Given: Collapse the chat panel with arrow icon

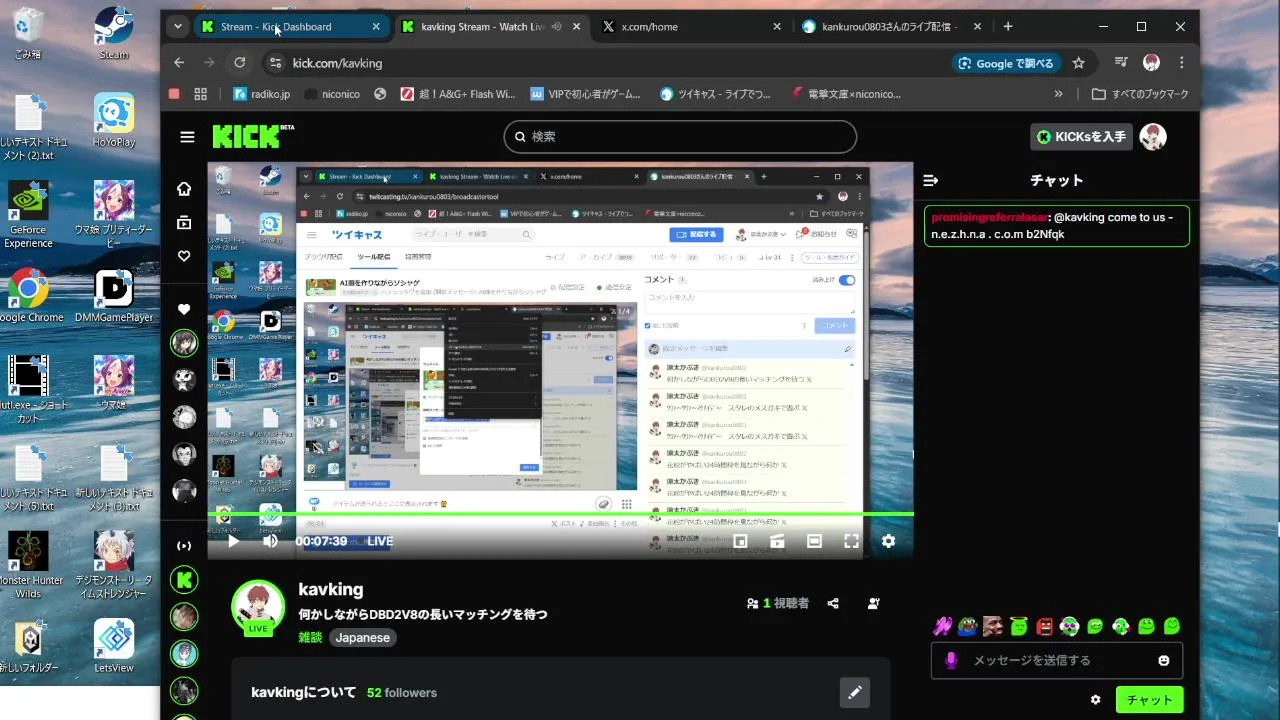Looking at the screenshot, I should pos(931,181).
